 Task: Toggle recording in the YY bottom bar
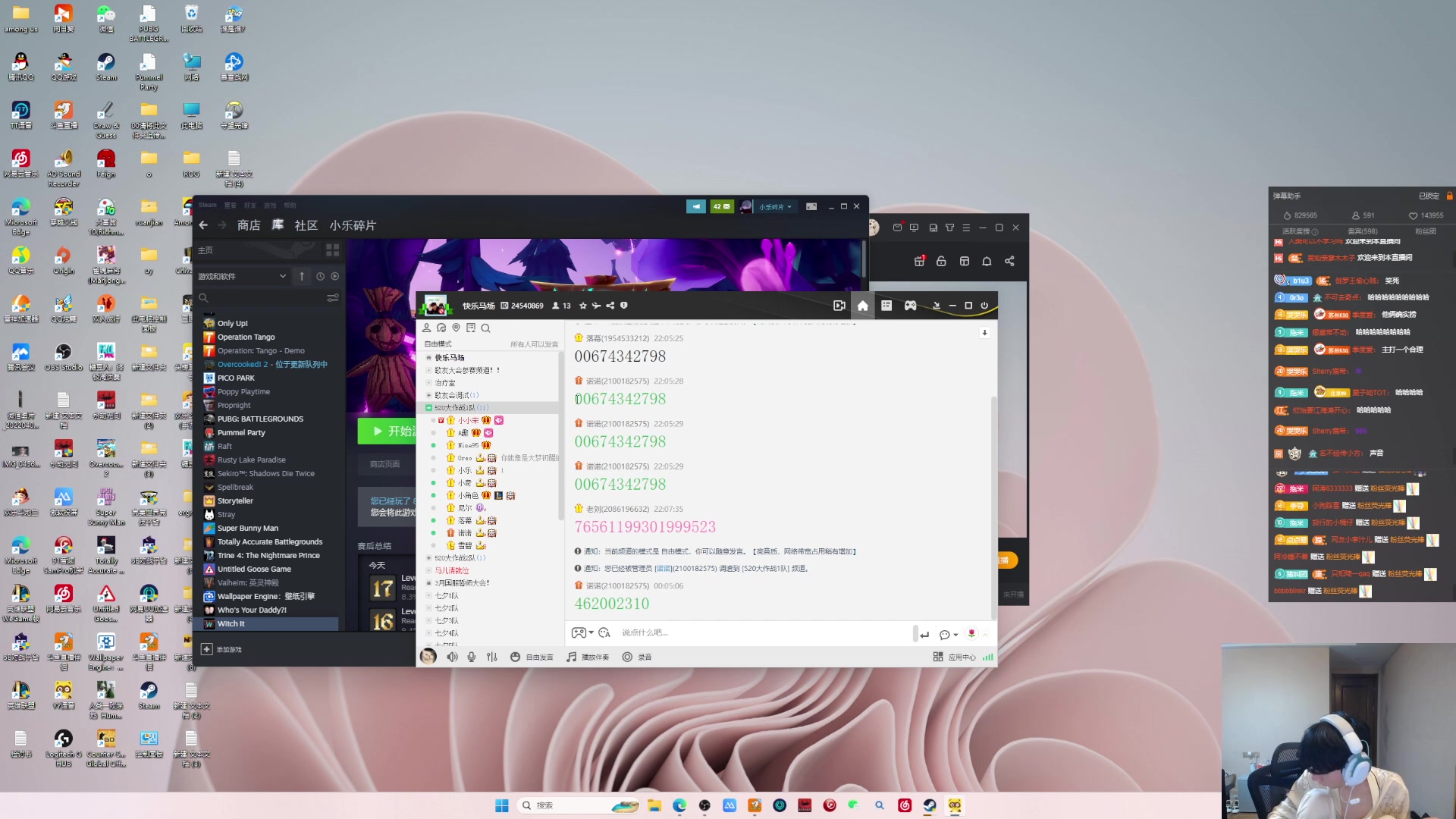[637, 657]
